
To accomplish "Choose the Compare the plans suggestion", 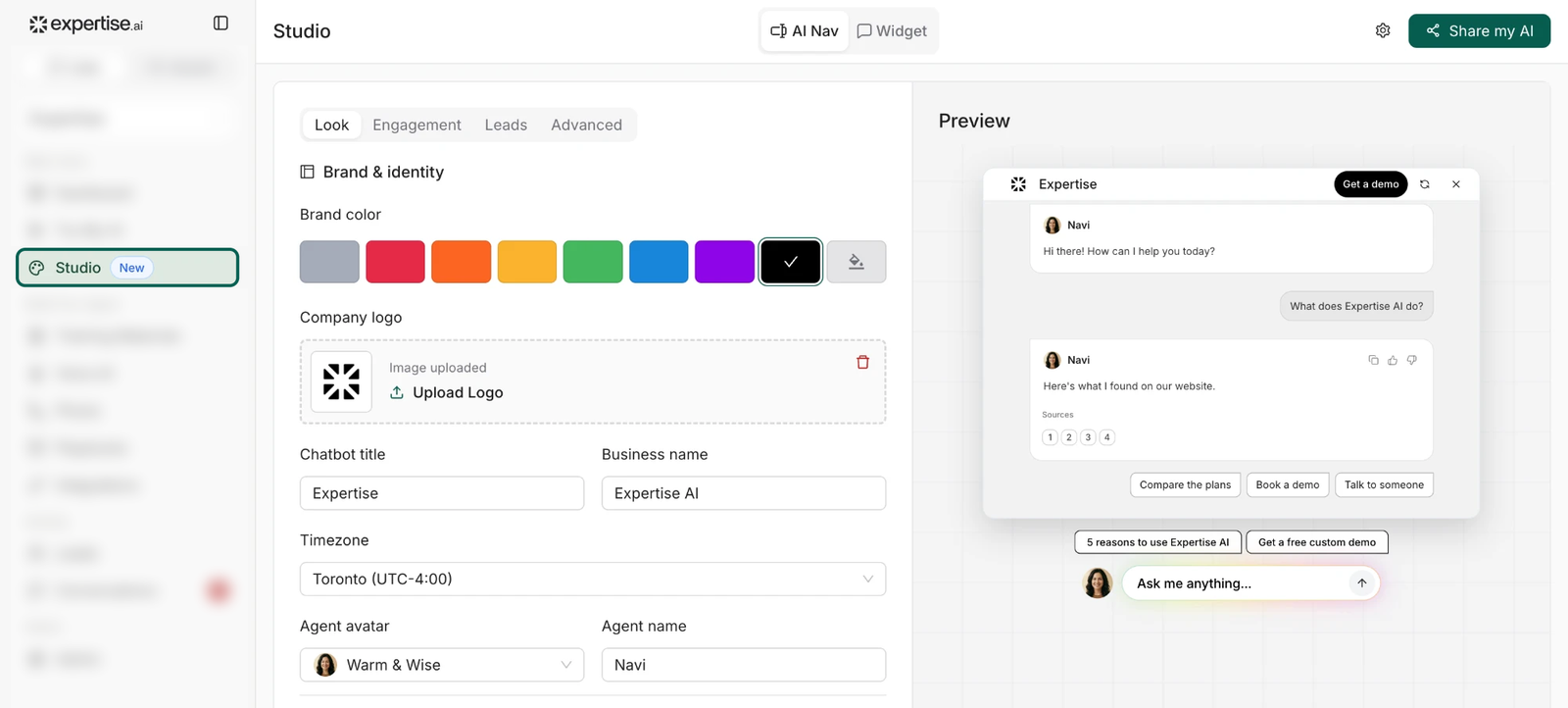I will pyautogui.click(x=1185, y=485).
